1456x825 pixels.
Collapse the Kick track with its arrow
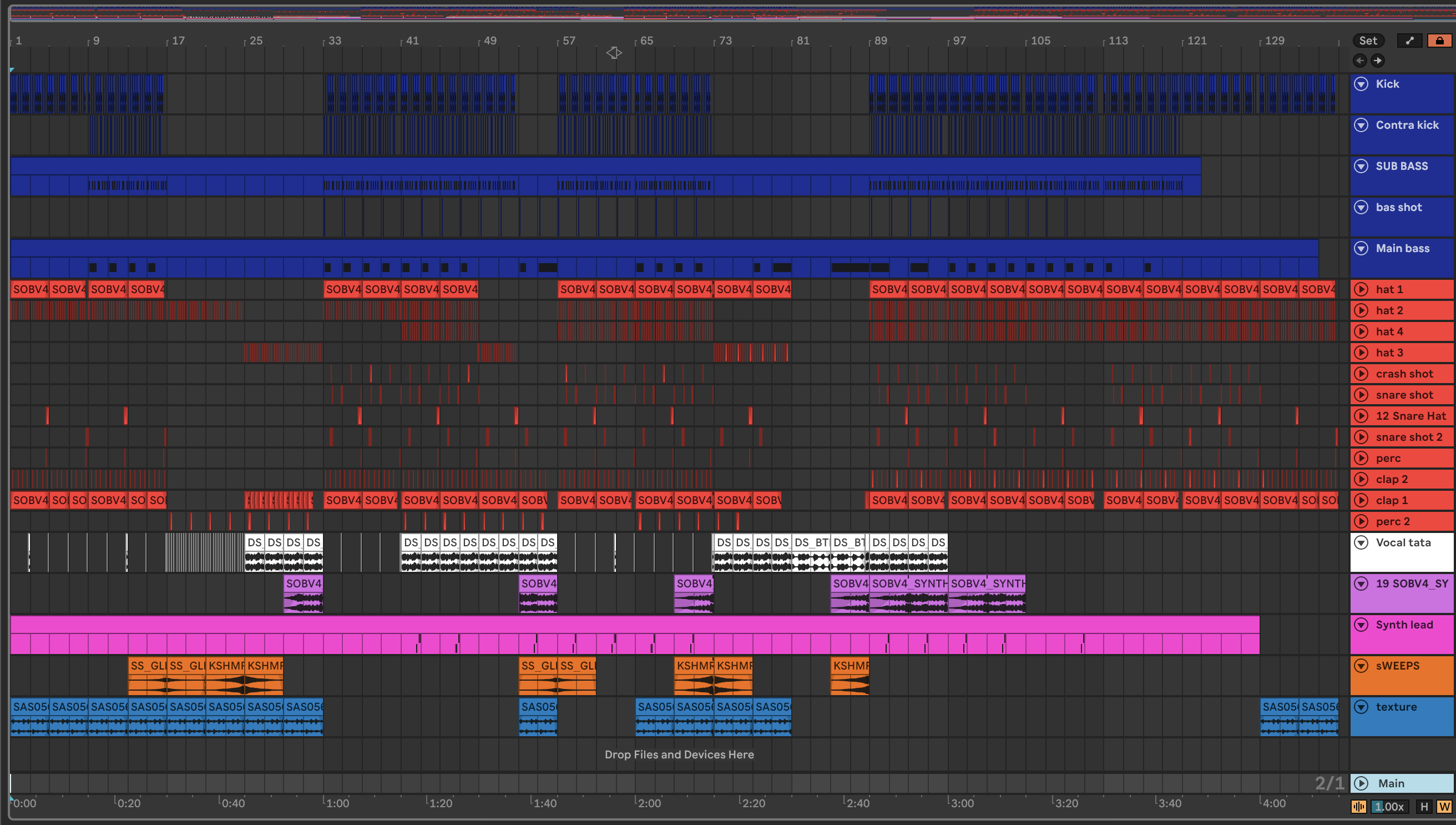pos(1362,84)
